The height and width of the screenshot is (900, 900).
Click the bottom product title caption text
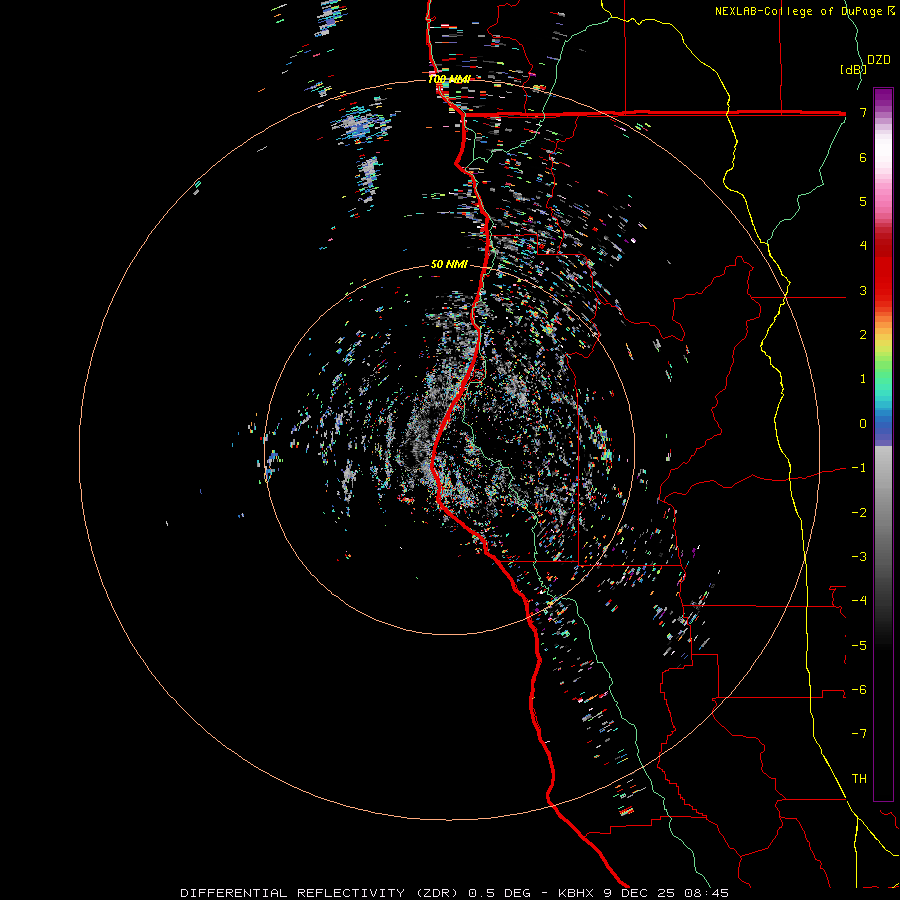[455, 893]
